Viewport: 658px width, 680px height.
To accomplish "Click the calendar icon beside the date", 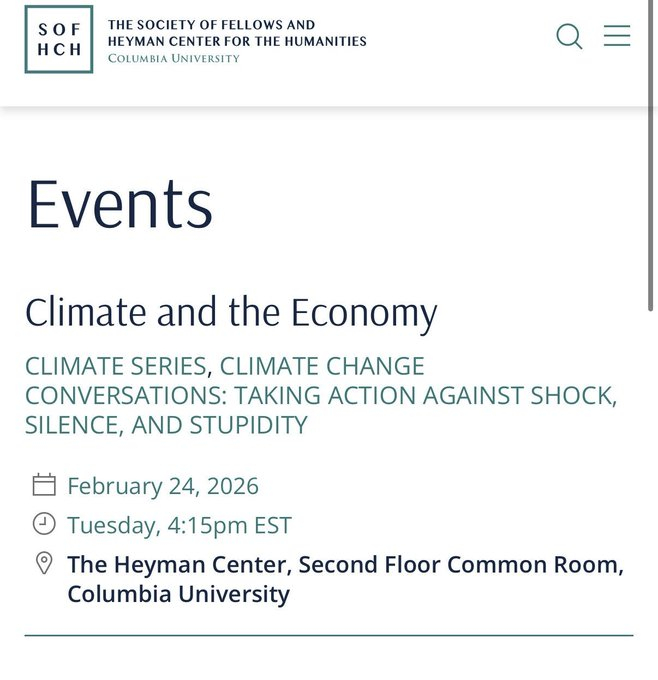I will pyautogui.click(x=44, y=486).
